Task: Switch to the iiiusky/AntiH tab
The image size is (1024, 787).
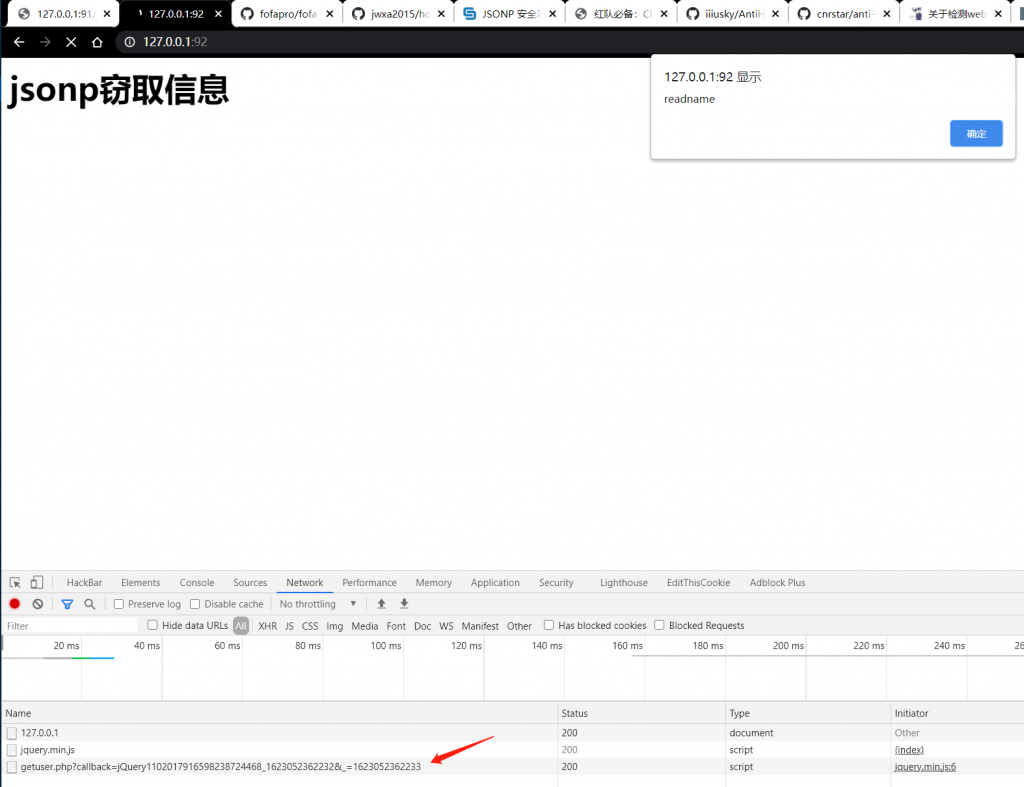Action: tap(733, 14)
